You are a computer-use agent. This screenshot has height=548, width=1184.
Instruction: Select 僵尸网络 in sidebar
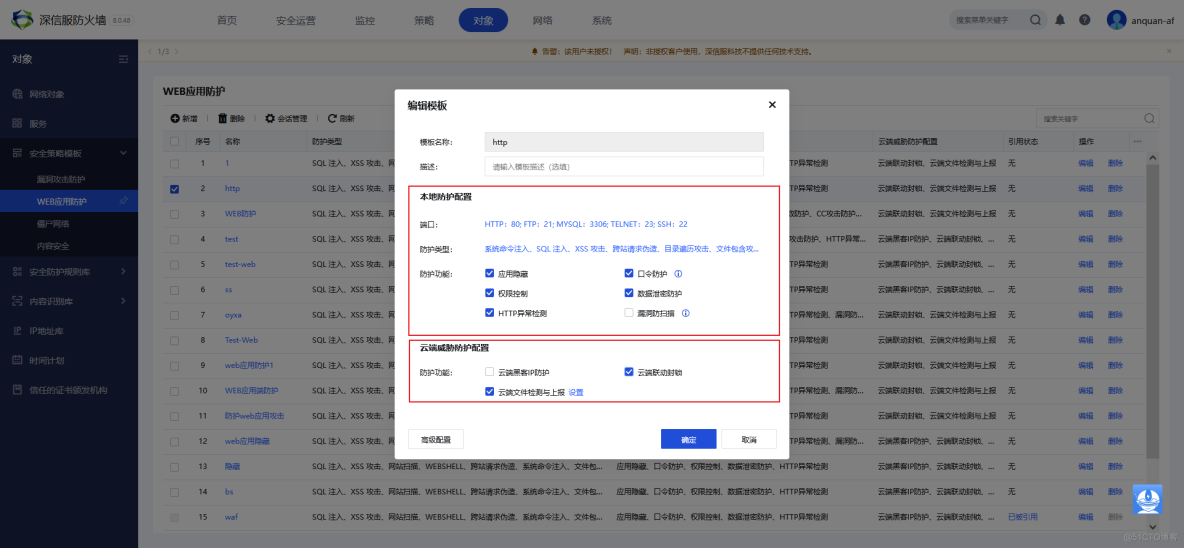point(53,223)
